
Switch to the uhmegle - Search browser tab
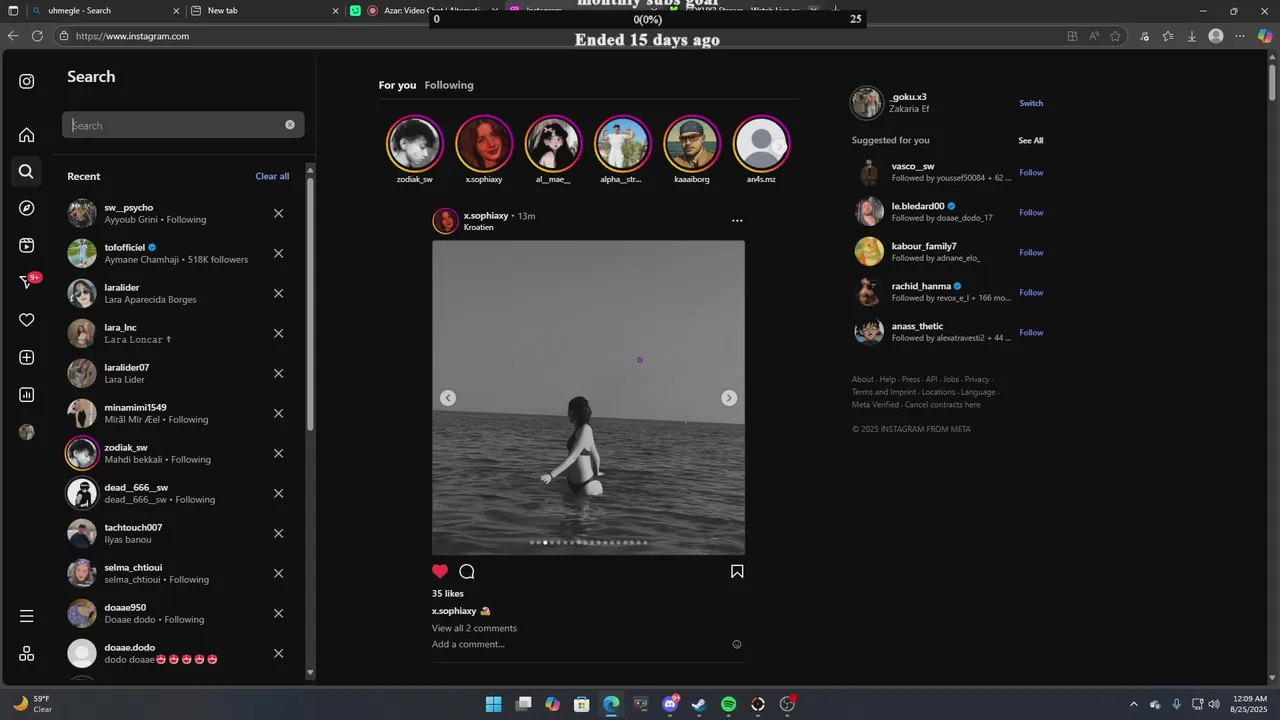point(105,11)
